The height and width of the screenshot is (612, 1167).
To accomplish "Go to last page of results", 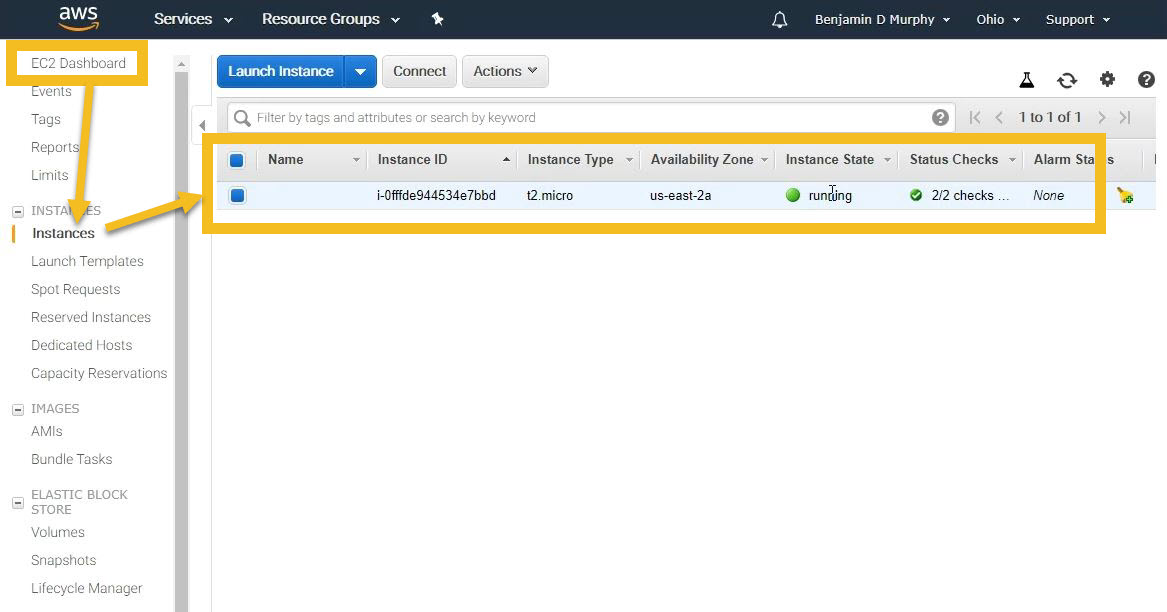I will (1125, 118).
